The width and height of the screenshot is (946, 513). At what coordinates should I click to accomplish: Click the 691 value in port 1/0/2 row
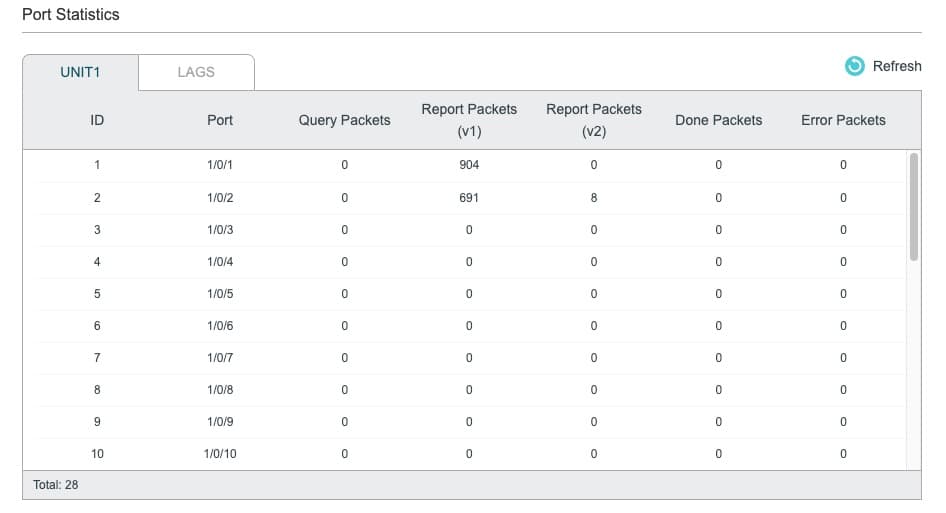tap(469, 198)
